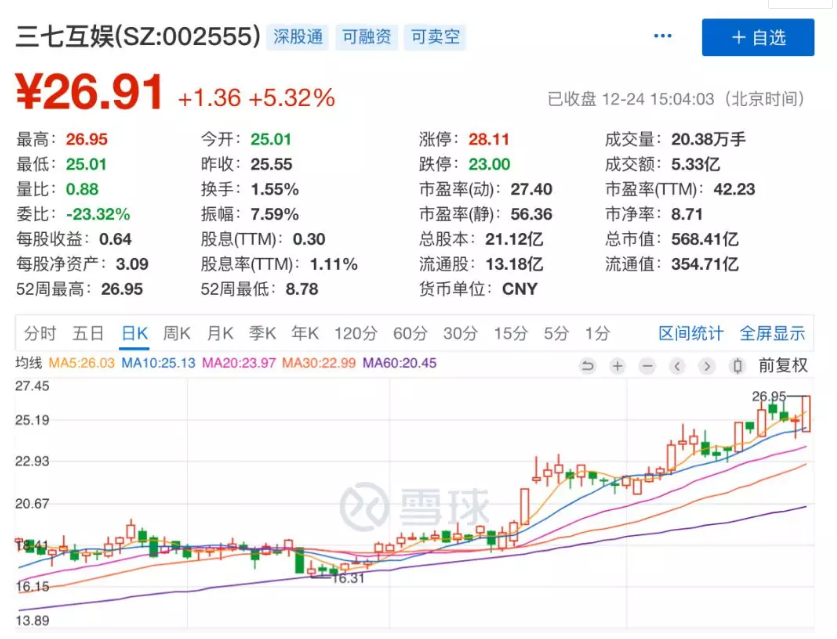Switch to the 周K weekly tab
The height and width of the screenshot is (639, 837).
[176, 334]
